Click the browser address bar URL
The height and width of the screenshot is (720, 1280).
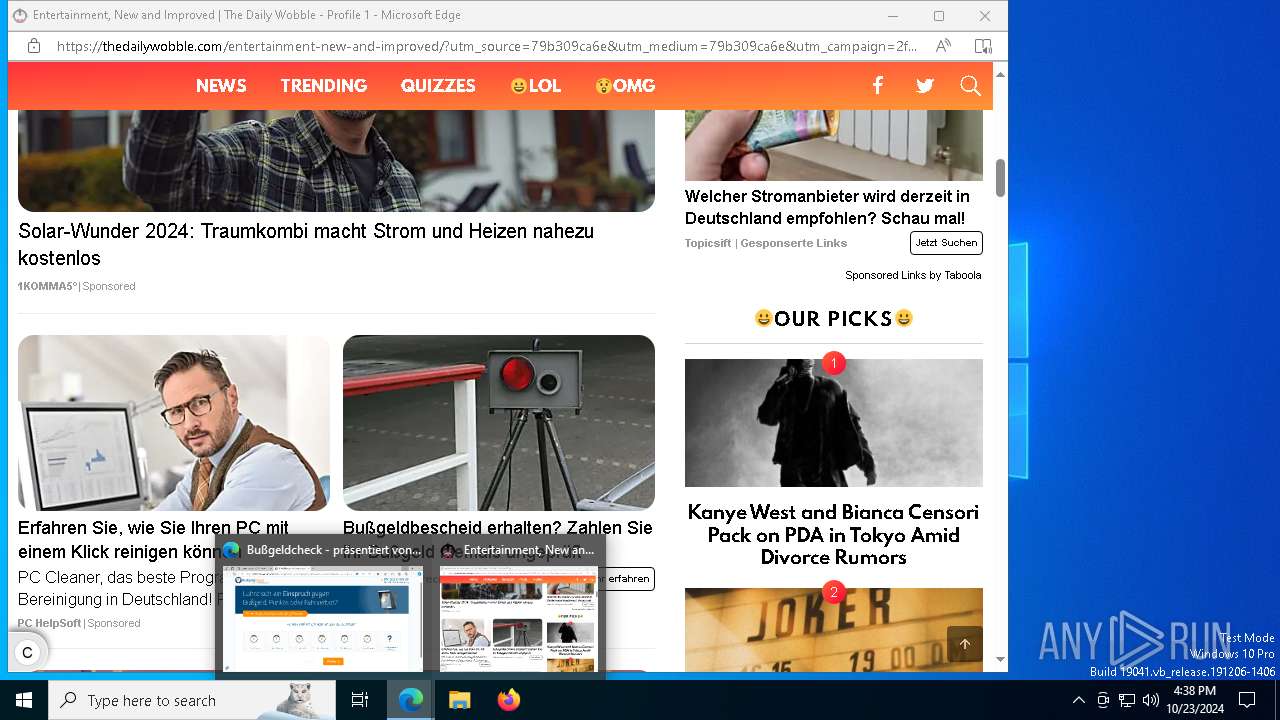tap(487, 46)
